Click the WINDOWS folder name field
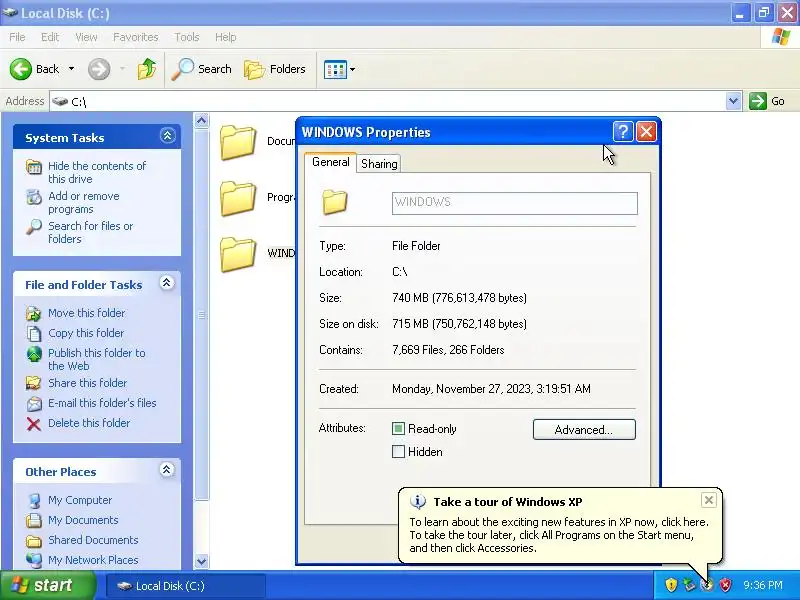800x600 pixels. 515,203
